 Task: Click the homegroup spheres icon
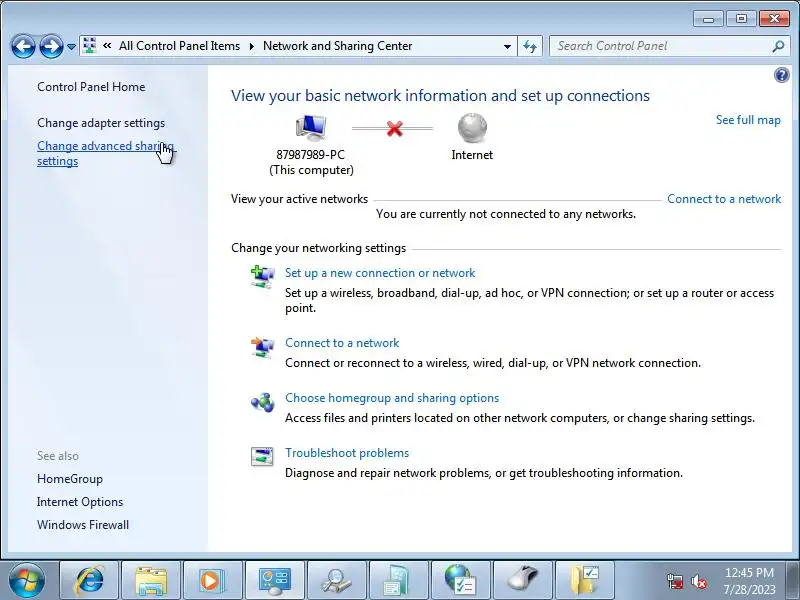(x=262, y=403)
